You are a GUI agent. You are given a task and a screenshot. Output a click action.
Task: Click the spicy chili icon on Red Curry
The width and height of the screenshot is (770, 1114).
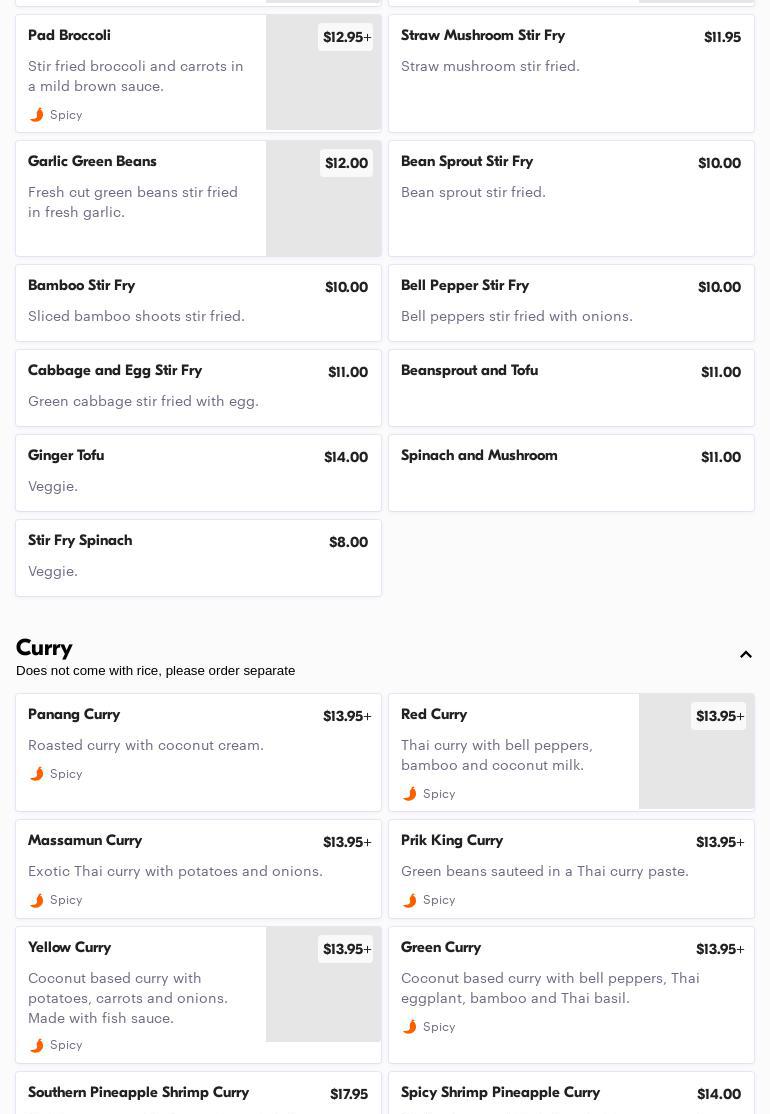tap(410, 794)
